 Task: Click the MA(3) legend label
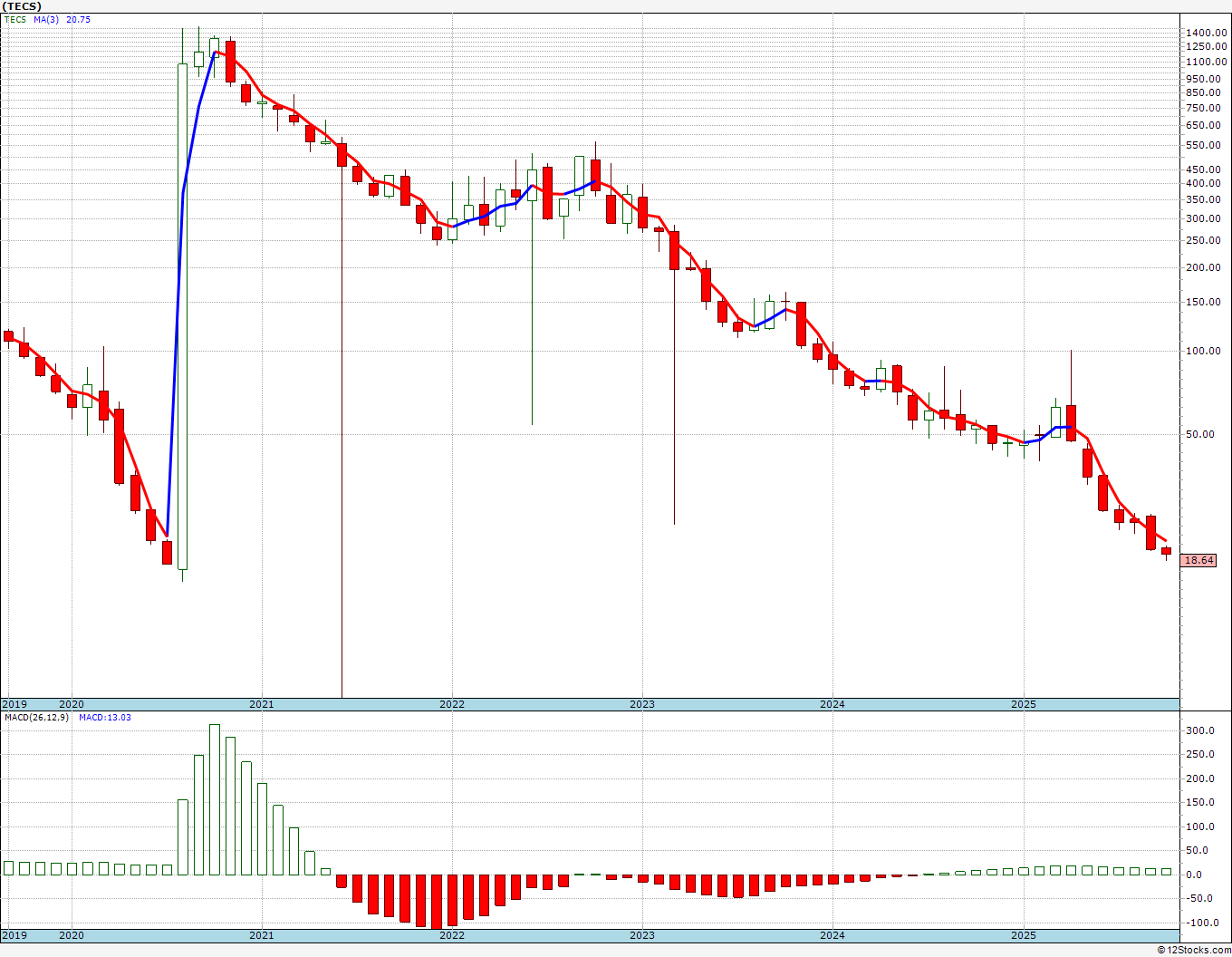(46, 20)
